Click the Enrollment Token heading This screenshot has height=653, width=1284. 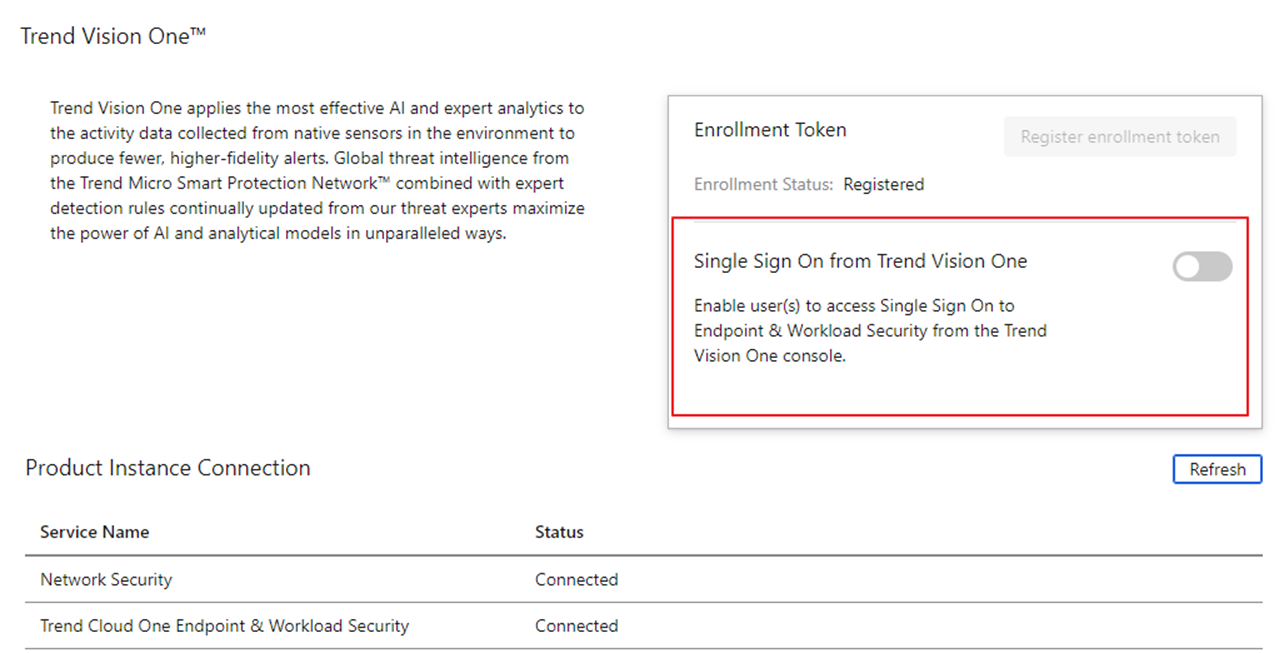tap(770, 130)
